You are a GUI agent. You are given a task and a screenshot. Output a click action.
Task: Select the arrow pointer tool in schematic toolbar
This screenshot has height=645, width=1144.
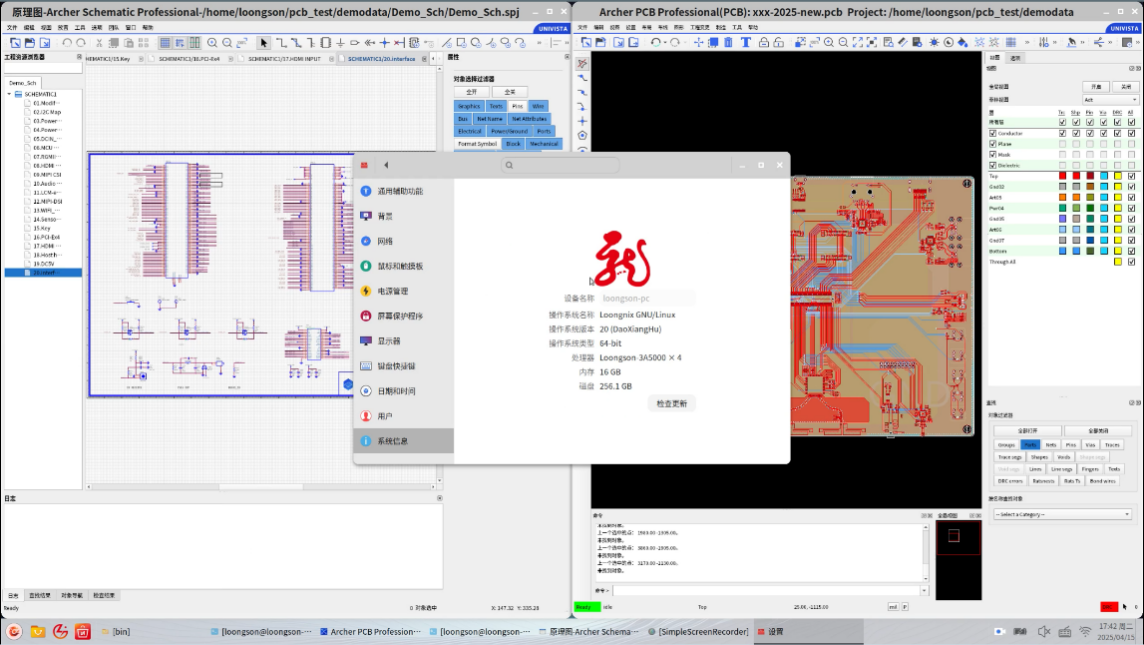[264, 43]
